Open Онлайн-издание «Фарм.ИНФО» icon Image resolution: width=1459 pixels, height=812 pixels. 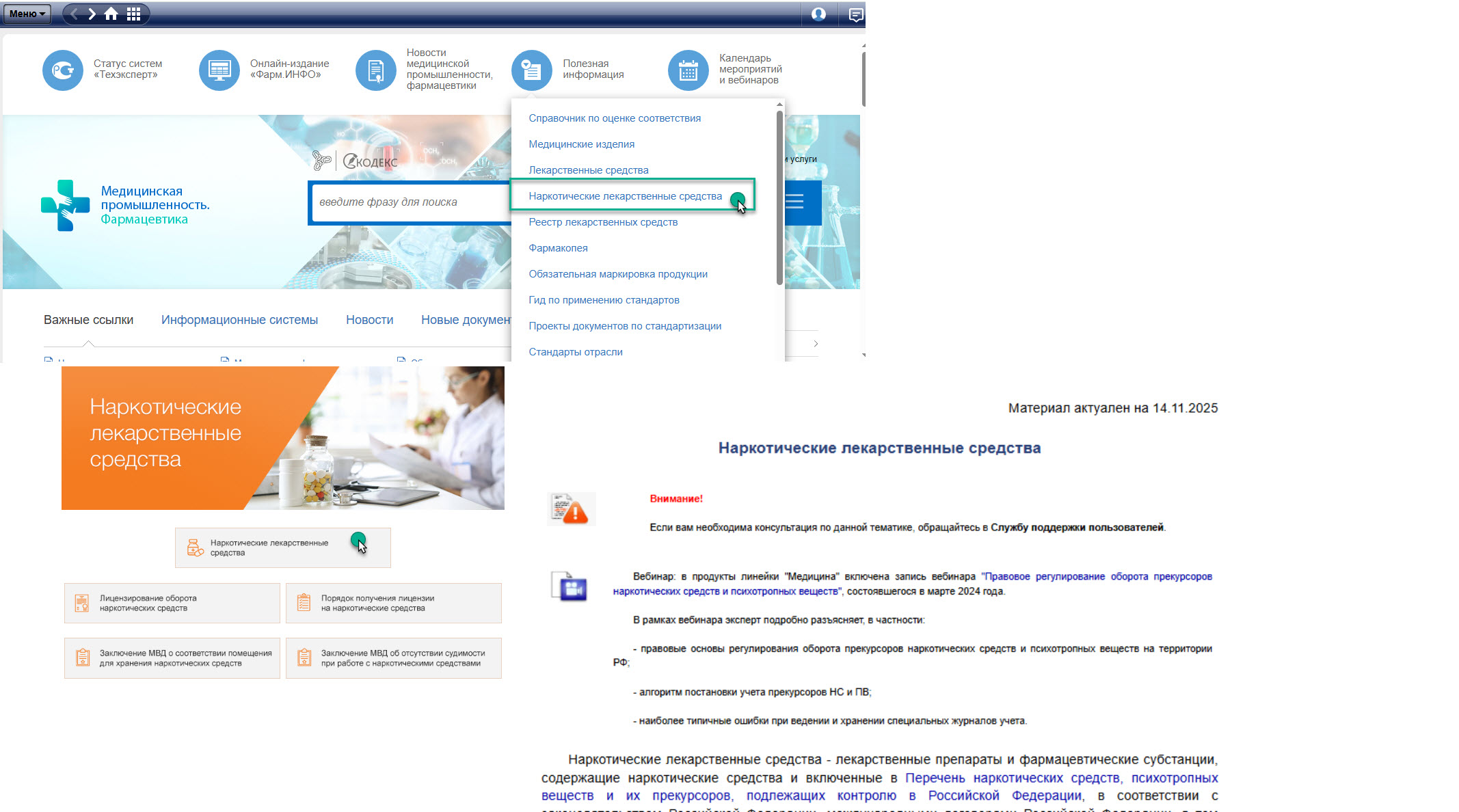click(x=219, y=70)
